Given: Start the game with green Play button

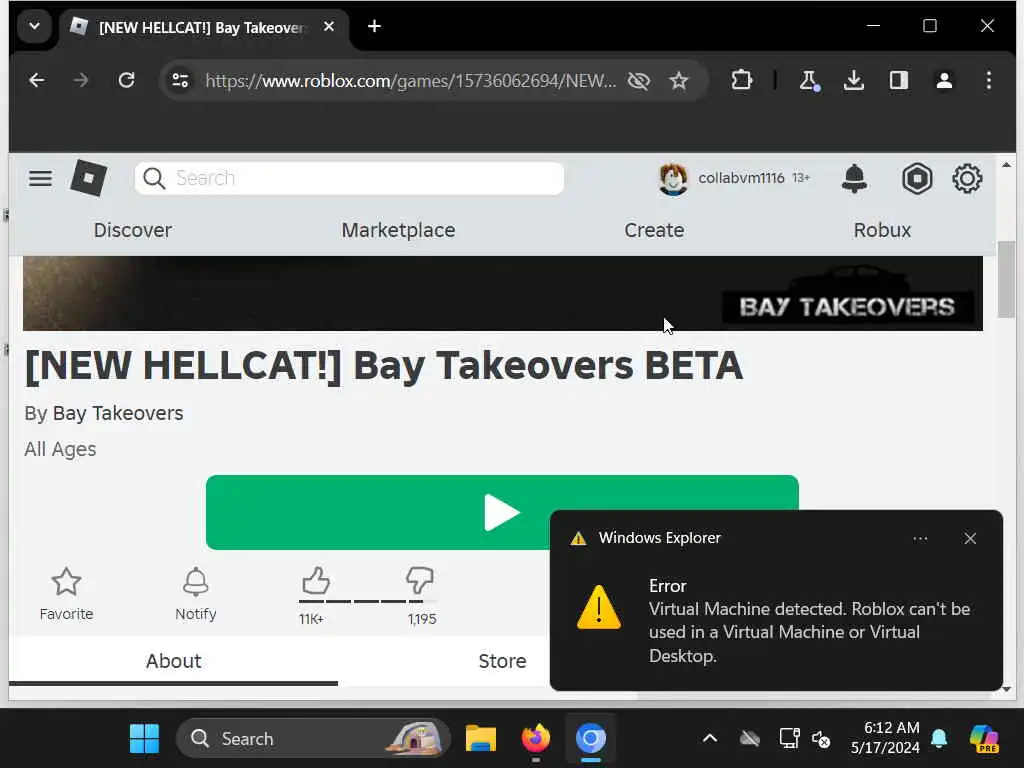Looking at the screenshot, I should 502,512.
